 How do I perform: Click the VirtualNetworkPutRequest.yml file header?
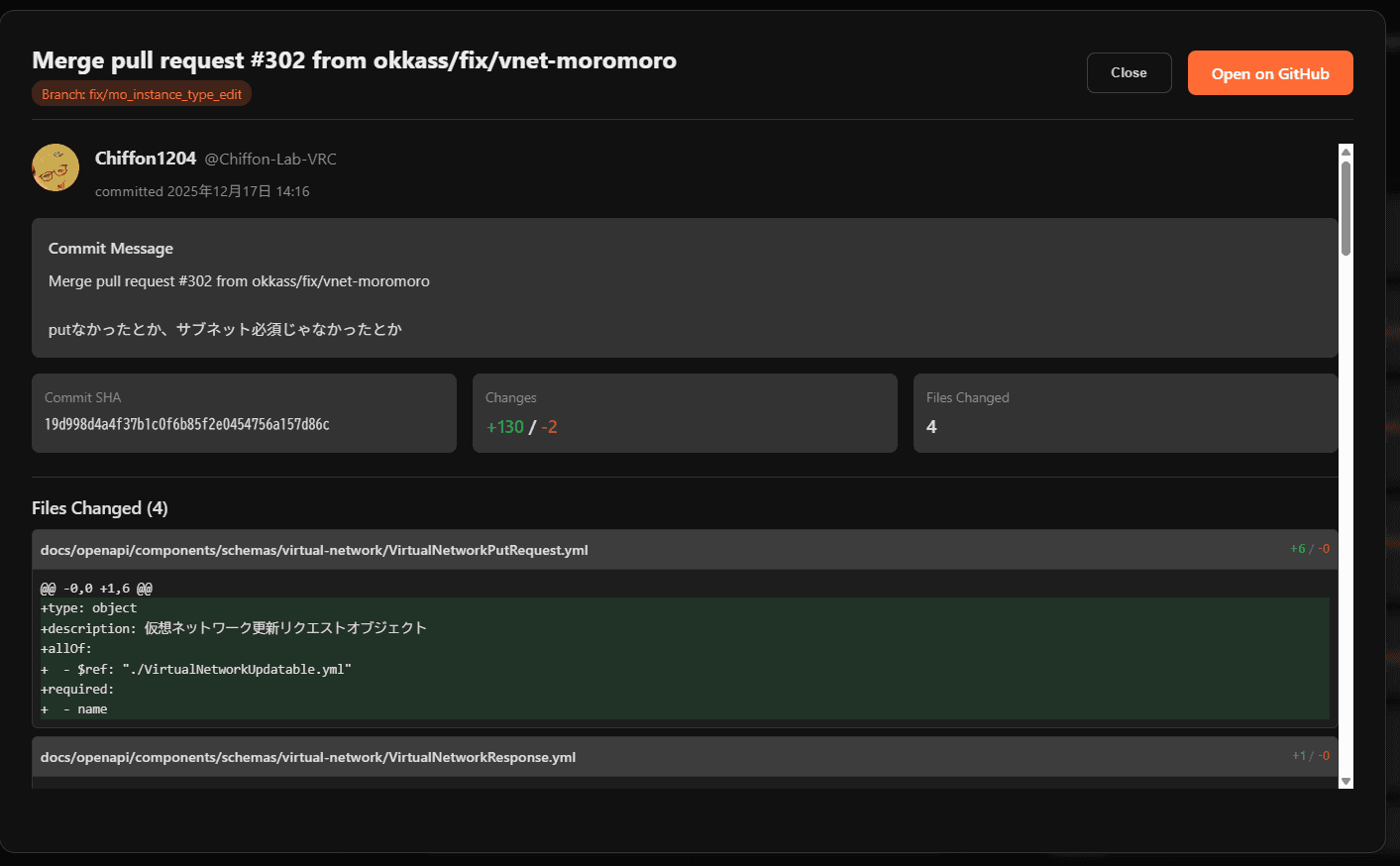314,550
